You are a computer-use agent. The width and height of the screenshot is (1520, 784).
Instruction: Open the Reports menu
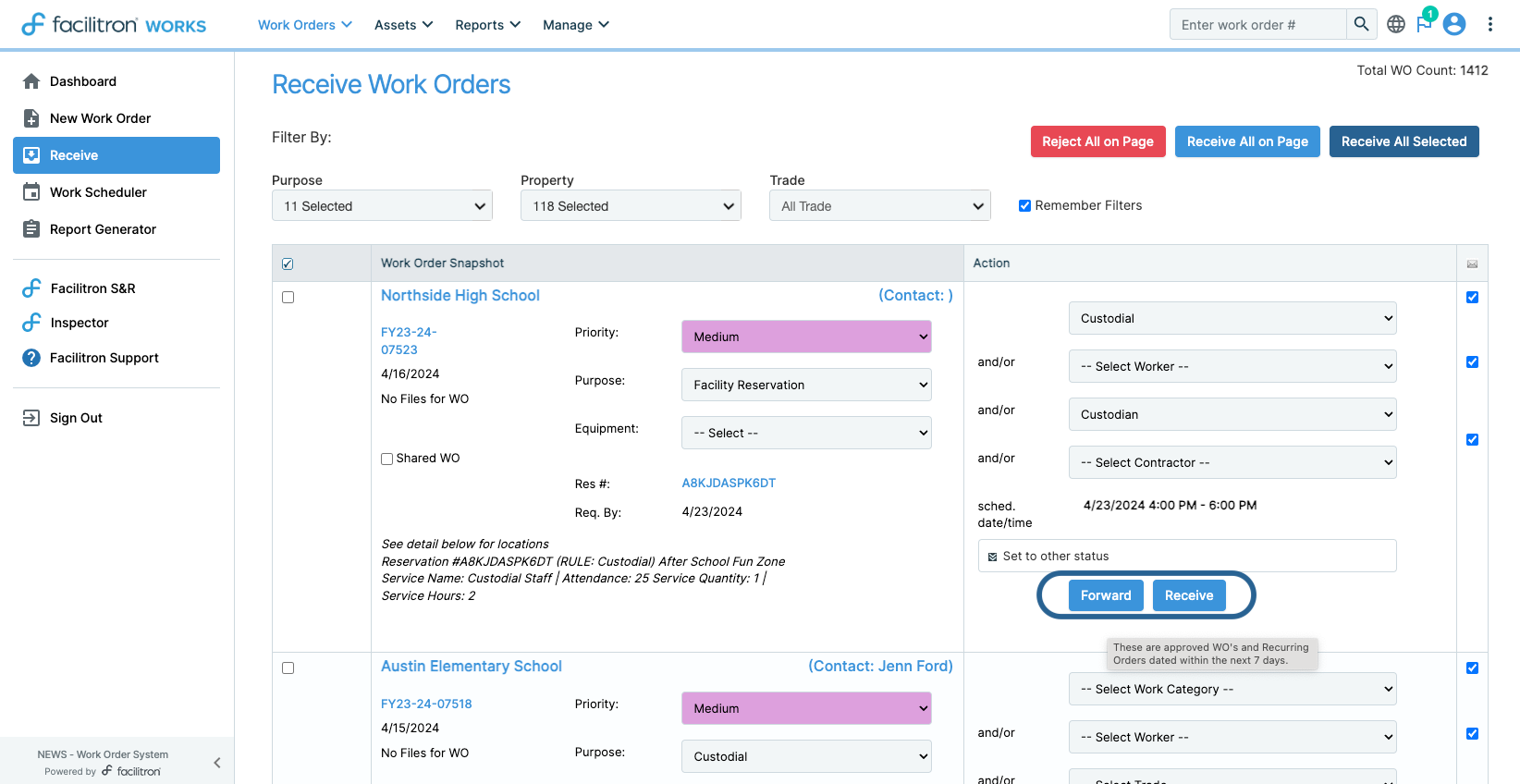tap(487, 25)
